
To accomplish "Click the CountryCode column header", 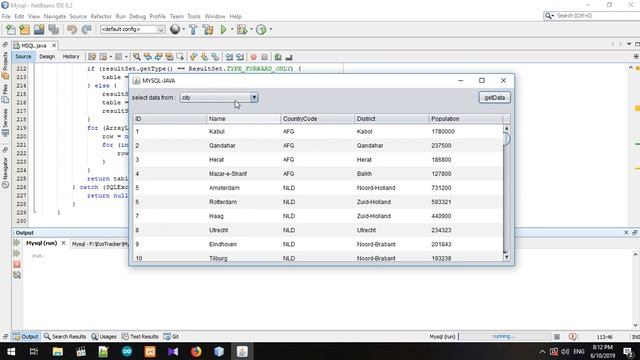I will point(318,119).
